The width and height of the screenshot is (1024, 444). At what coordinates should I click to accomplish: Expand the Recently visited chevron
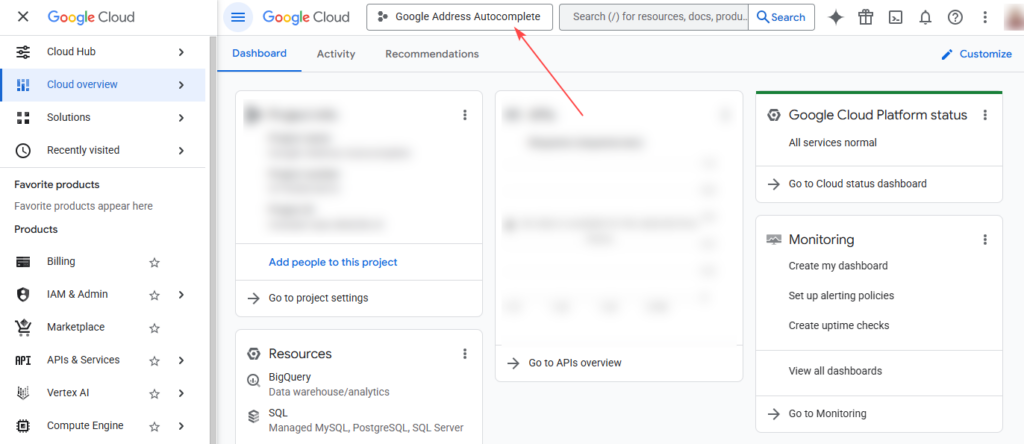181,151
